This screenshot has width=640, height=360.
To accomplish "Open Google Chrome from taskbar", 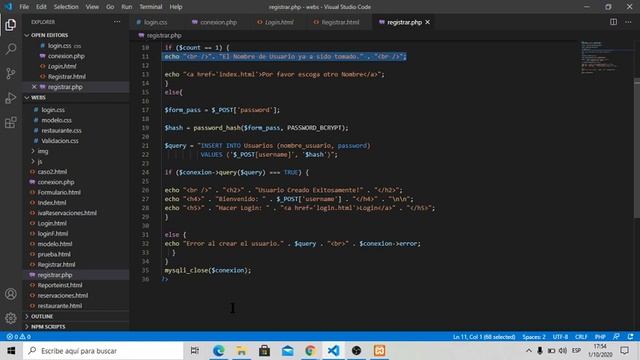I will pyautogui.click(x=310, y=351).
